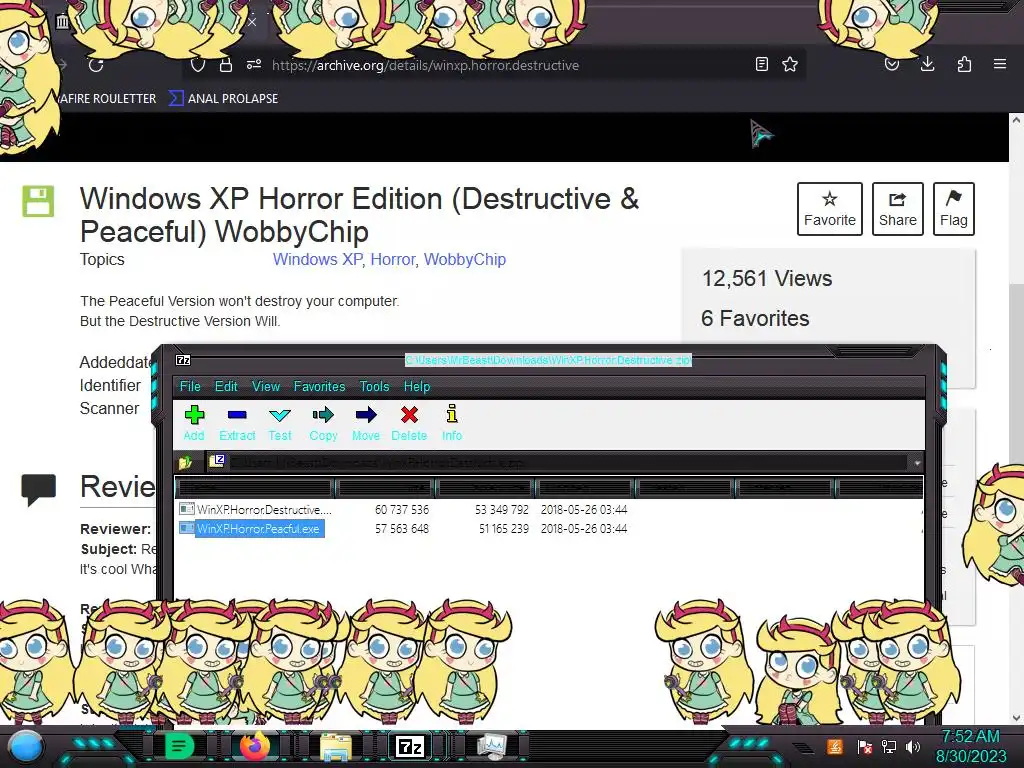Click the 7z taskbar button

410,746
